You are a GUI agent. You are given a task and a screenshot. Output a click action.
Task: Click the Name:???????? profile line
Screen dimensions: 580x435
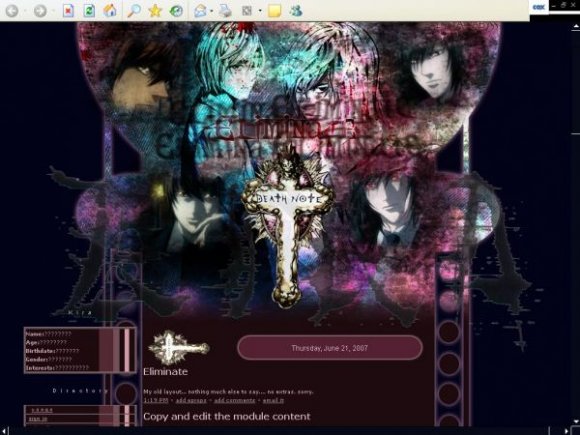[x=48, y=334]
